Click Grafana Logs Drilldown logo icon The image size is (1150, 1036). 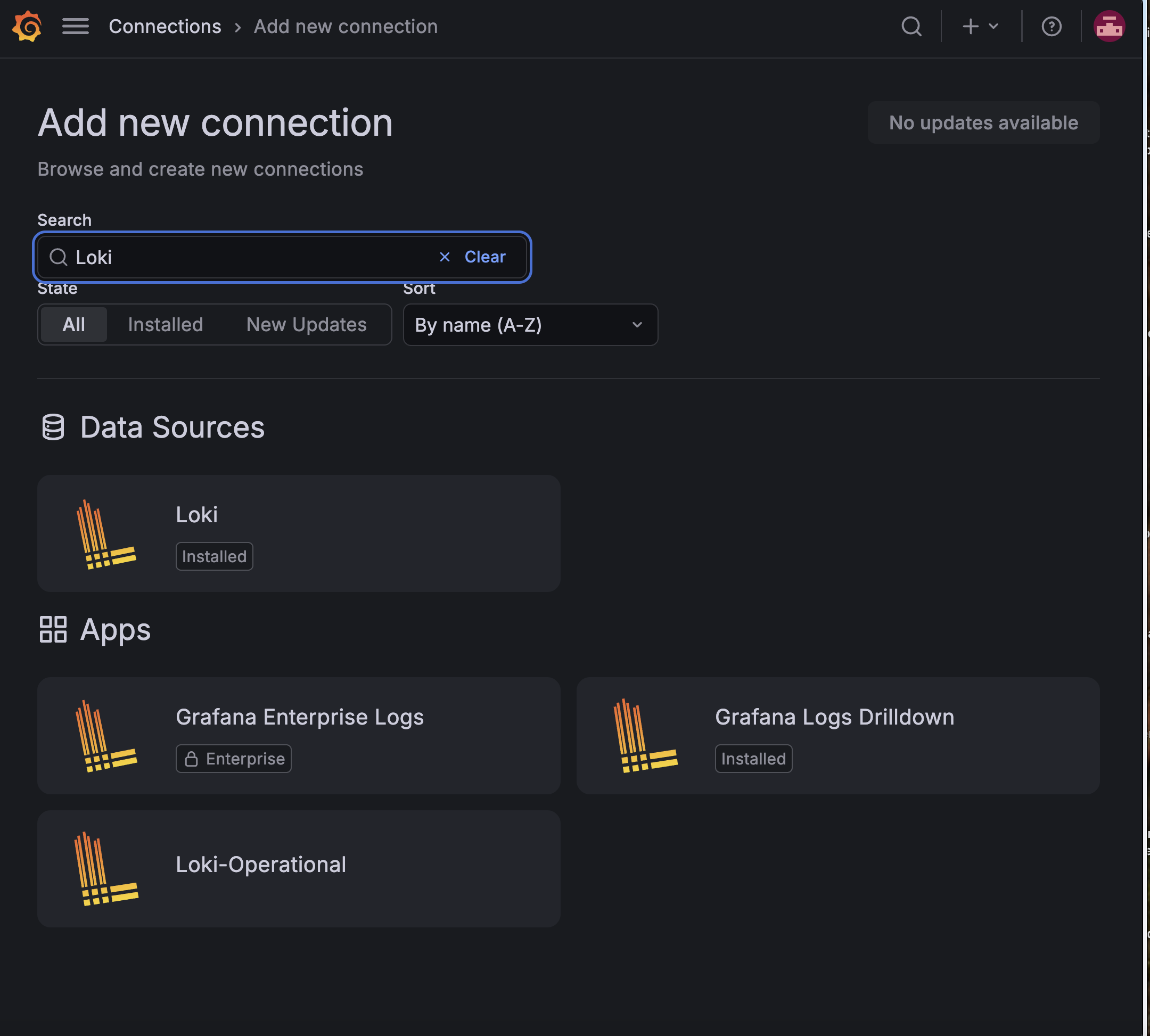(645, 736)
